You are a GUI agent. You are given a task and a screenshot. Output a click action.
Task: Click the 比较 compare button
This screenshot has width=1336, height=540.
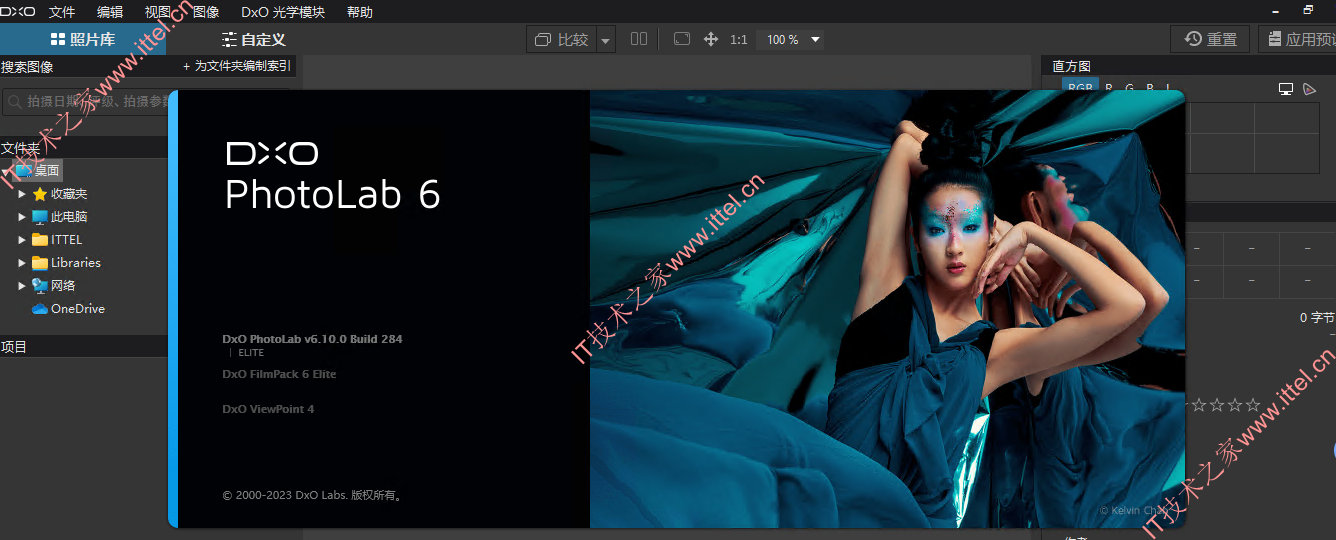[562, 40]
